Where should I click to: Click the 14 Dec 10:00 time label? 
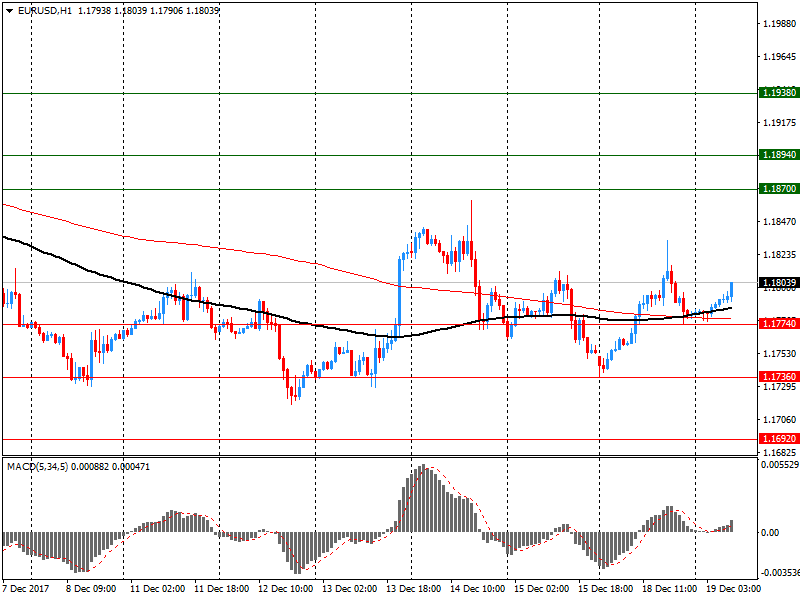(x=478, y=589)
